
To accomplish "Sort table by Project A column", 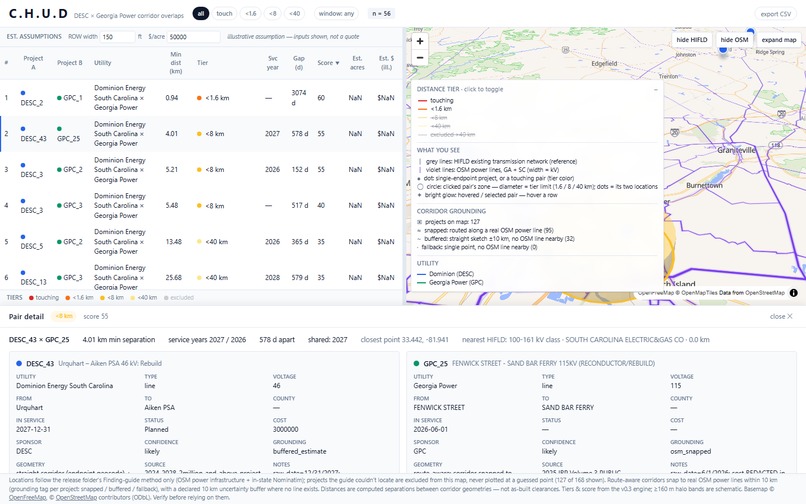I will click(x=33, y=63).
